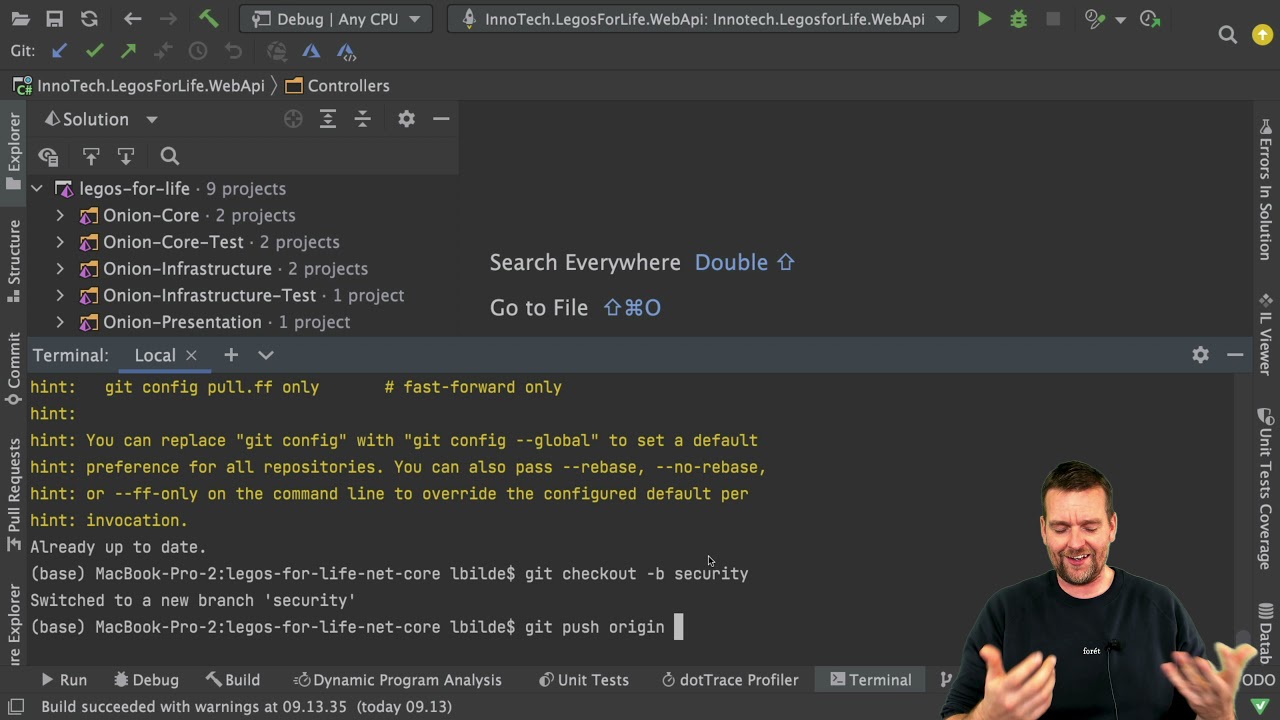Screen dimensions: 1280x720
Task: Click the terminal command input line
Action: tap(630, 627)
